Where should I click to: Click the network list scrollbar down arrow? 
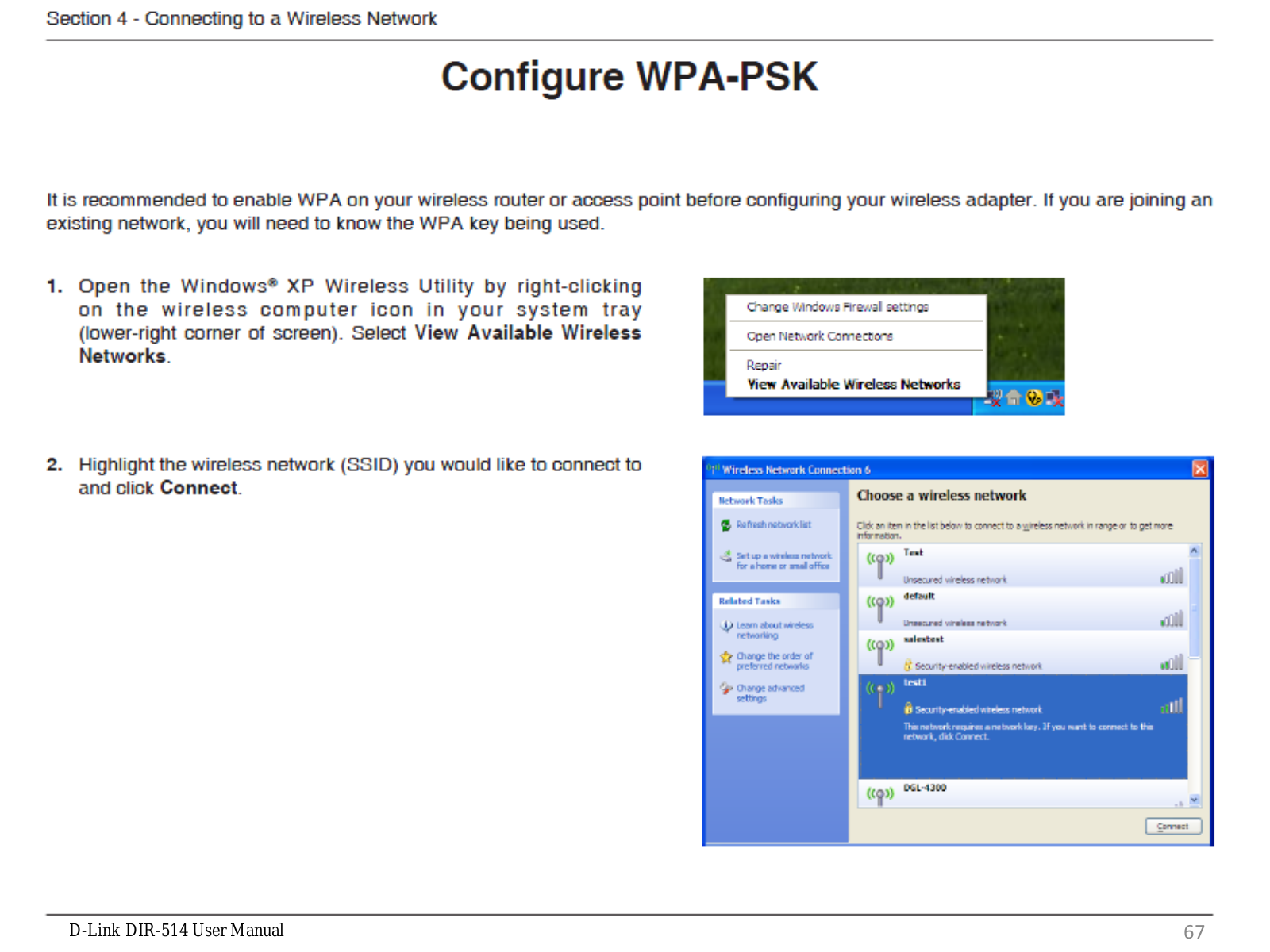(1194, 800)
